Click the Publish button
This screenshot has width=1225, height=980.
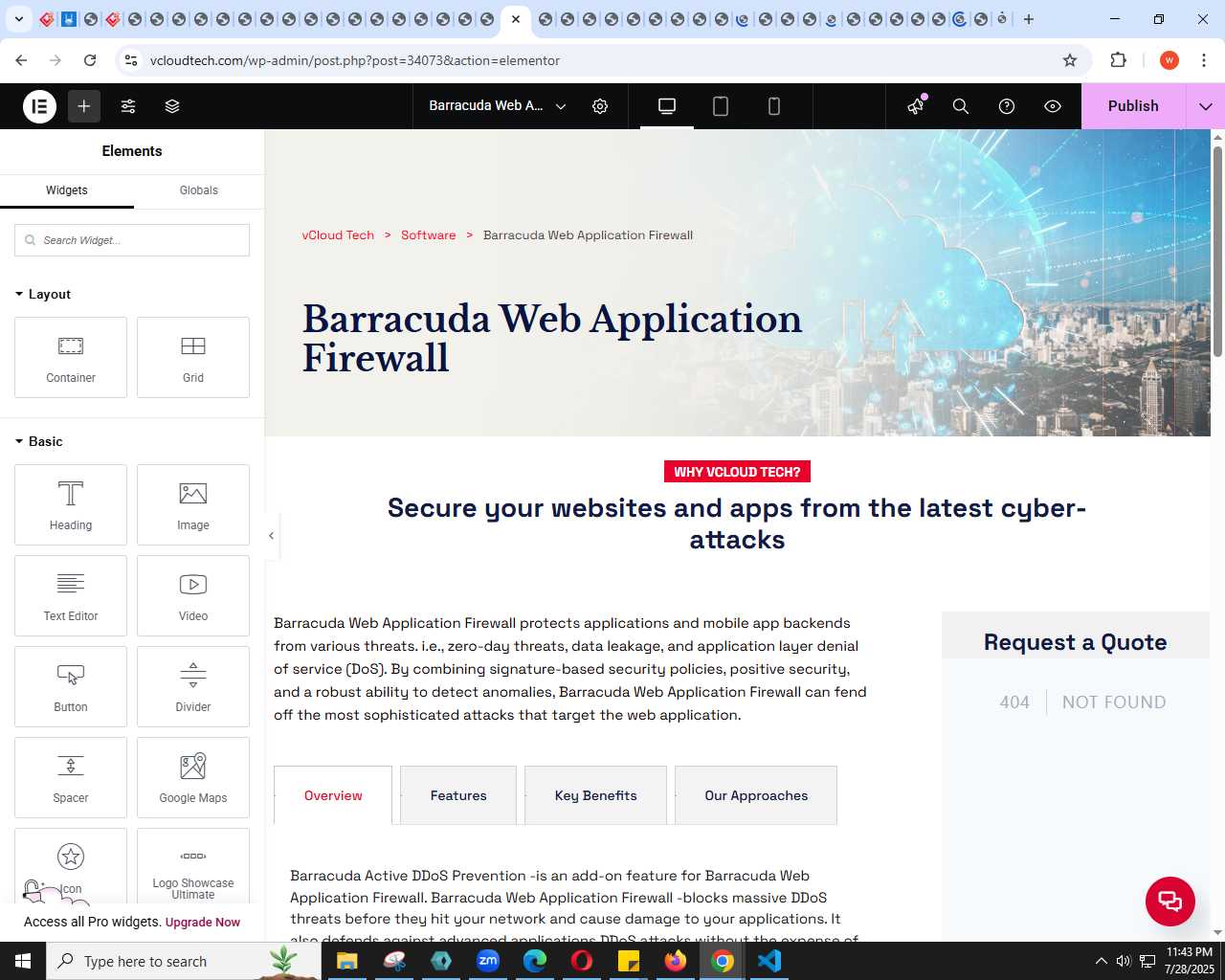[x=1133, y=106]
